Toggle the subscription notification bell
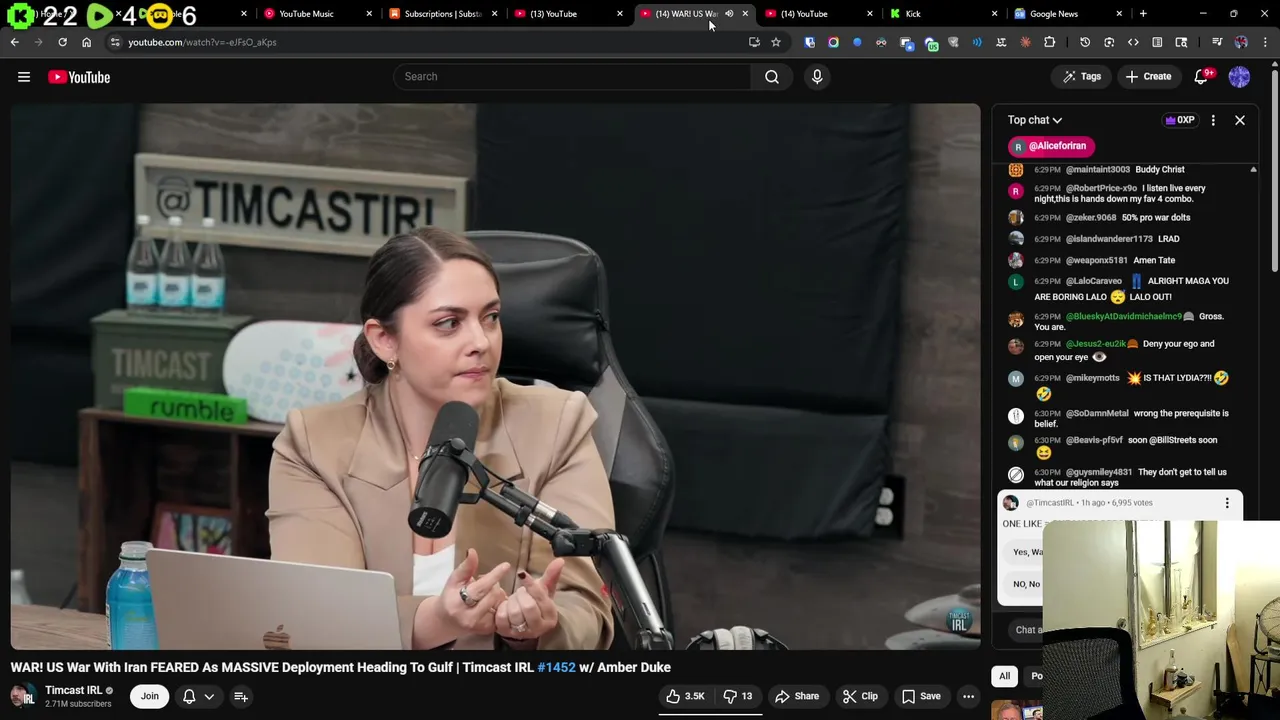Image resolution: width=1280 pixels, height=720 pixels. 189,697
